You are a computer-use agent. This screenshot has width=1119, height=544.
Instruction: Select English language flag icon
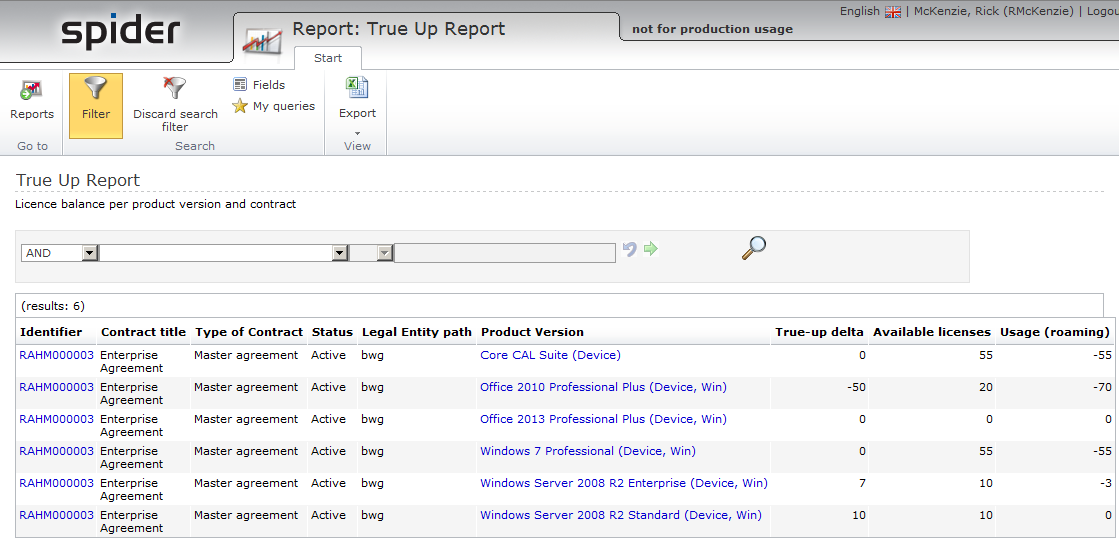click(893, 12)
